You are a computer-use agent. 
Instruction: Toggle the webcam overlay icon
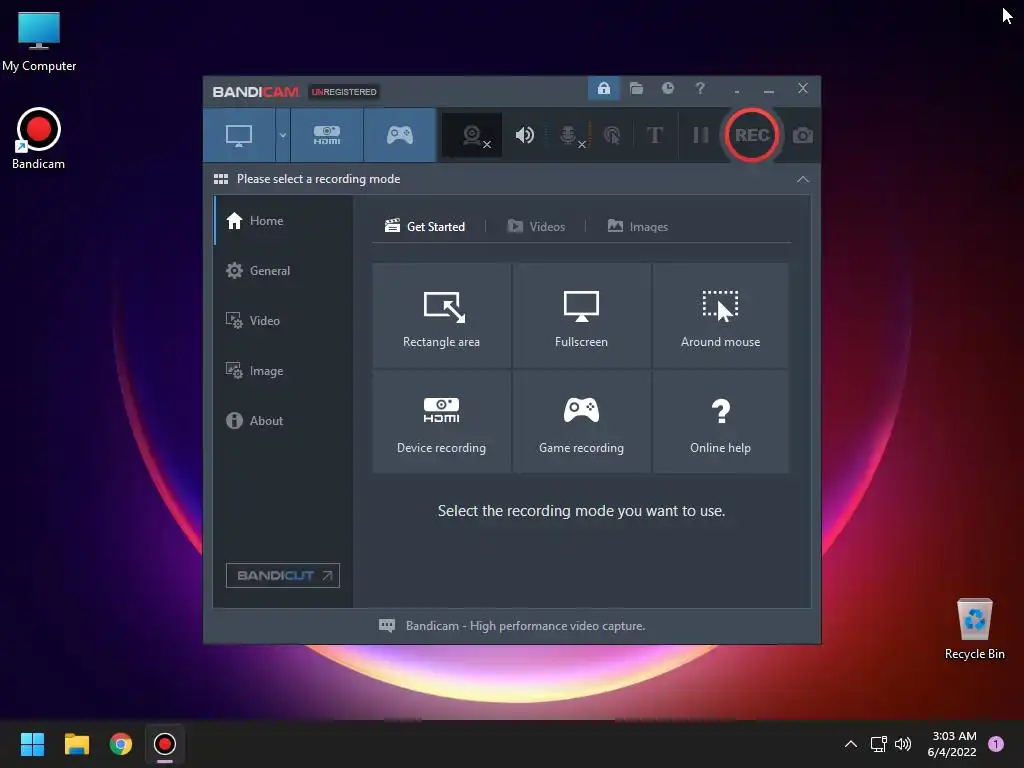472,135
